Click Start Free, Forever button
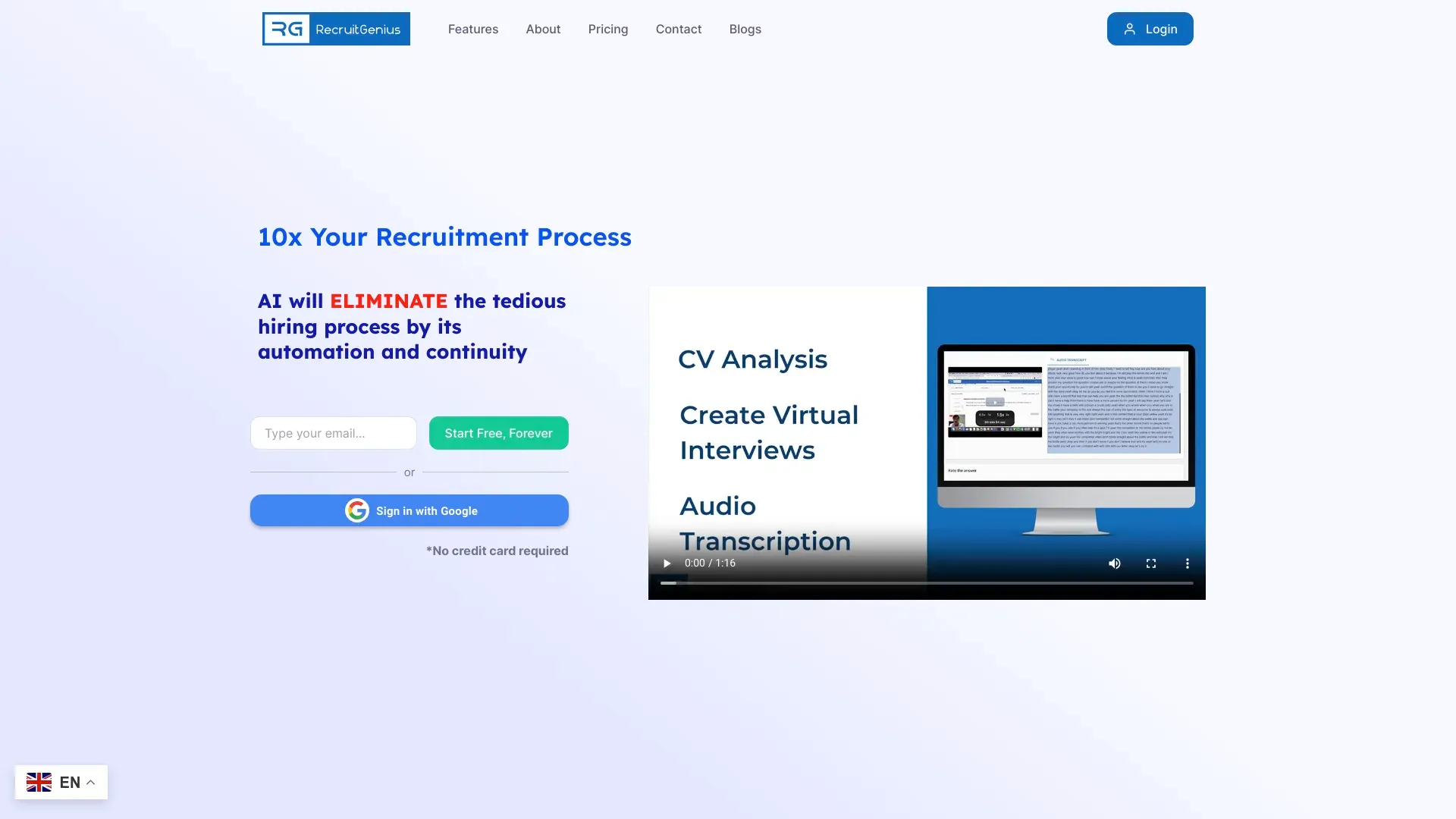This screenshot has height=819, width=1456. (x=499, y=433)
